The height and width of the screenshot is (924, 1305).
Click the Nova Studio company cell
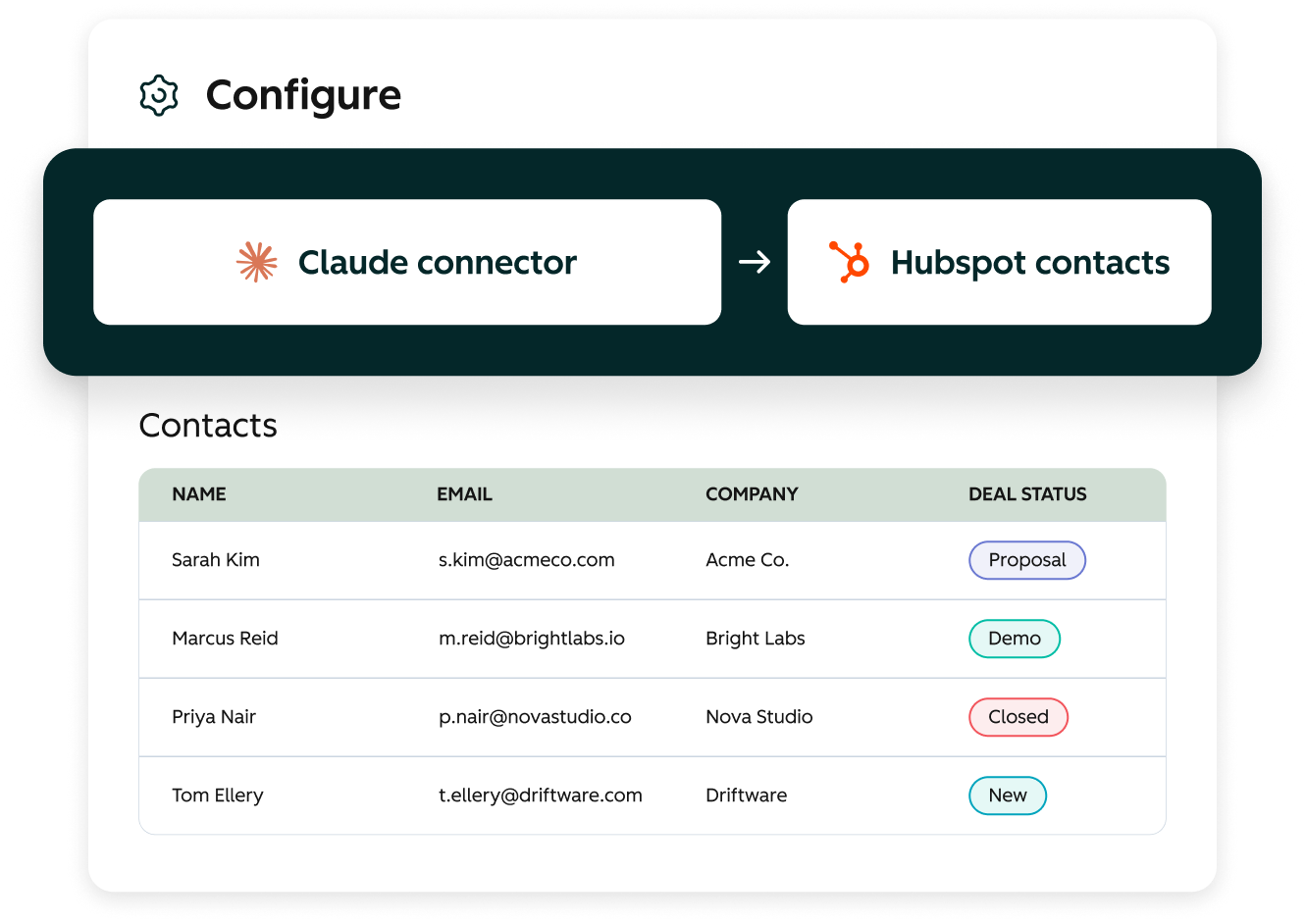click(x=759, y=717)
